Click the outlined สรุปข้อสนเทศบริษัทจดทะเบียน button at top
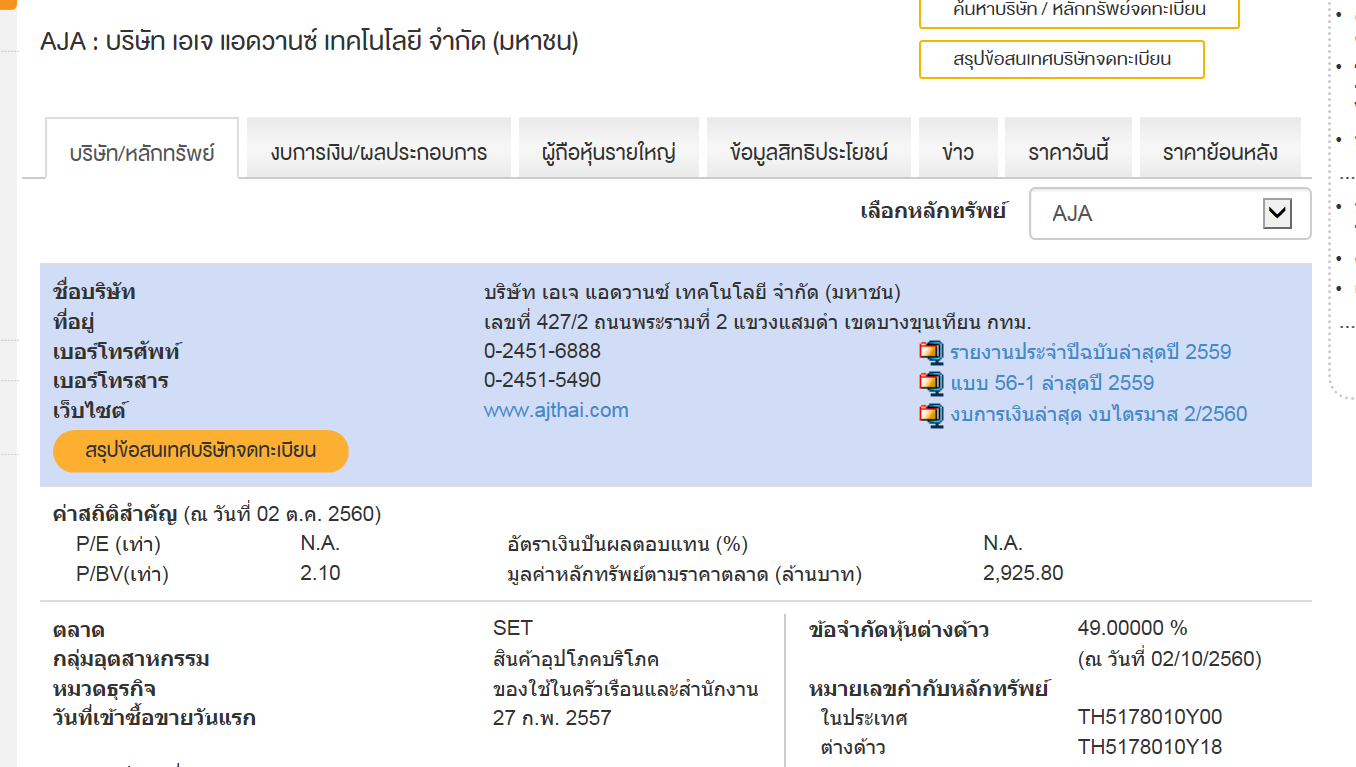The width and height of the screenshot is (1356, 767). coord(1062,59)
